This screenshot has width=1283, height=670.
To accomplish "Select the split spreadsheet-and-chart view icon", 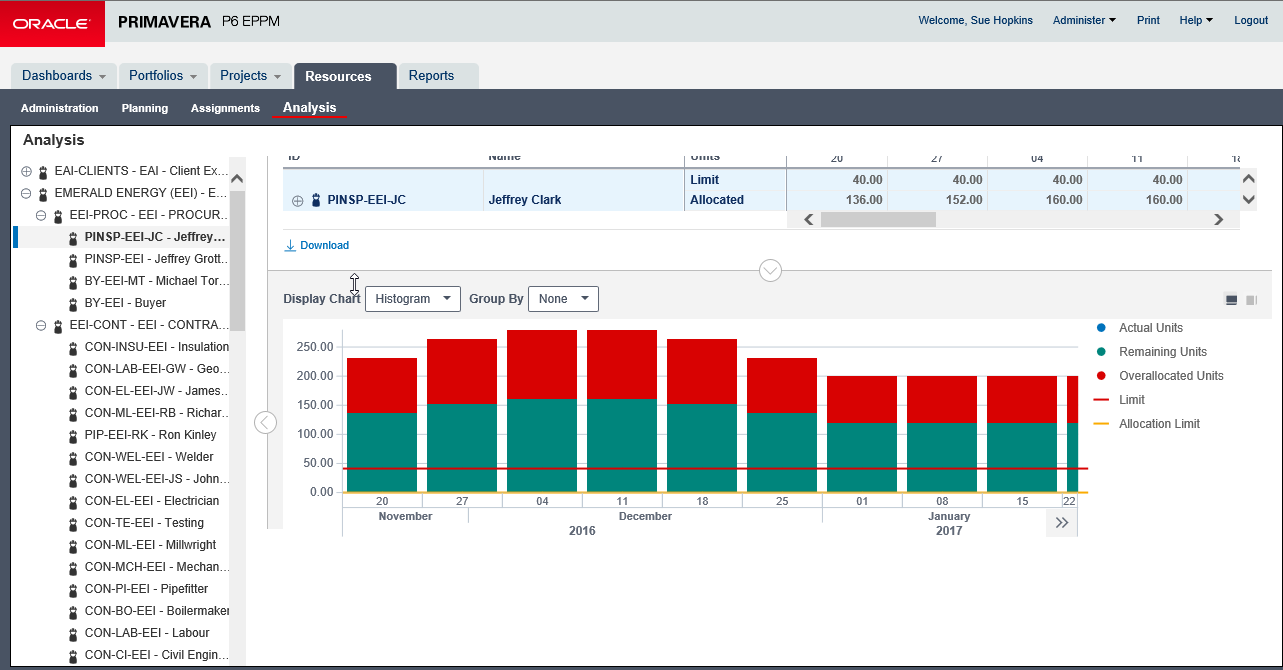I will click(1230, 298).
